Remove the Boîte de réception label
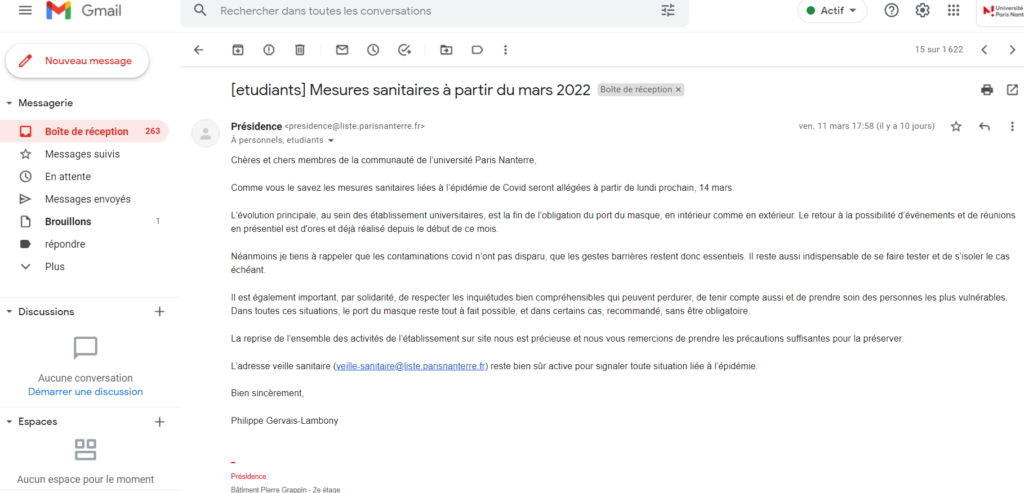The image size is (1024, 493). coord(678,89)
